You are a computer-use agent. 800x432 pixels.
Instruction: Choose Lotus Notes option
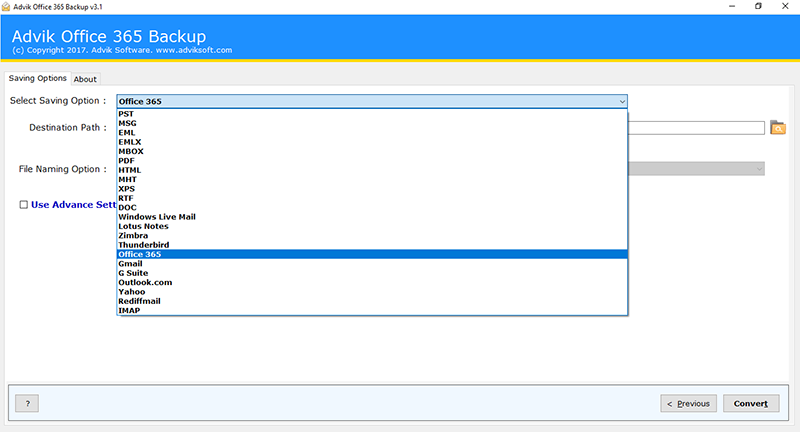[372, 226]
